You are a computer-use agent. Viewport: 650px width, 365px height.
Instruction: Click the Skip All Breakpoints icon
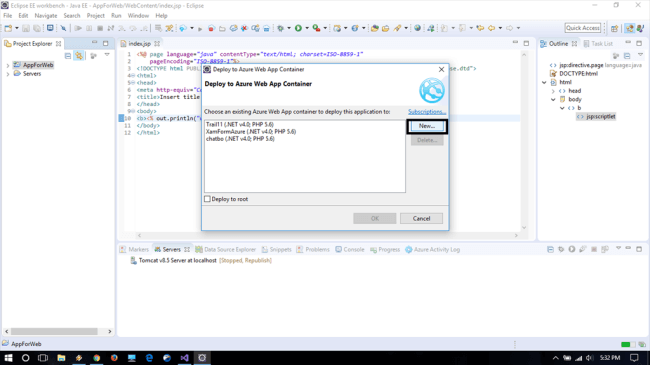point(63,28)
